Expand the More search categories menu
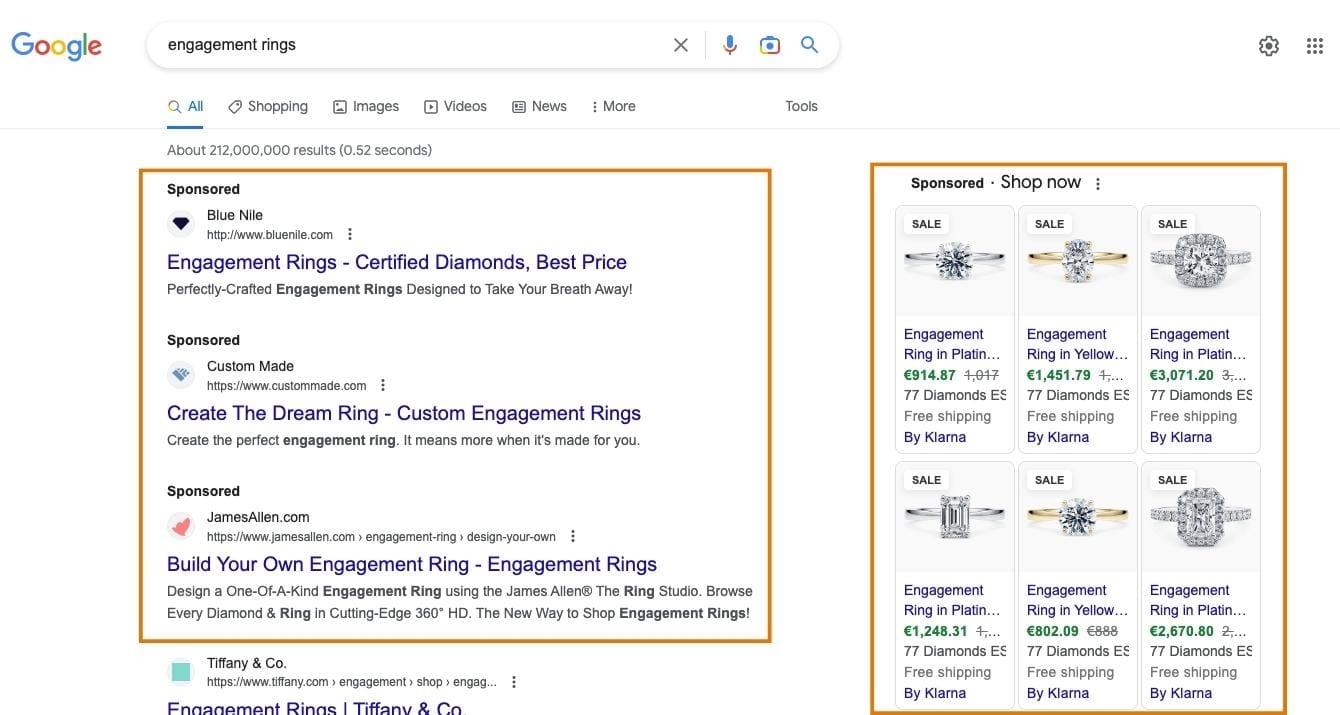Image resolution: width=1340 pixels, height=715 pixels. tap(613, 106)
